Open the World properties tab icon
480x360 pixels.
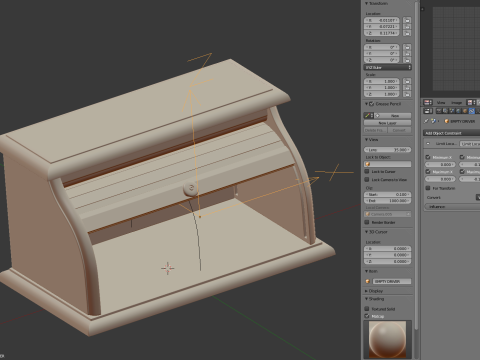point(458,111)
